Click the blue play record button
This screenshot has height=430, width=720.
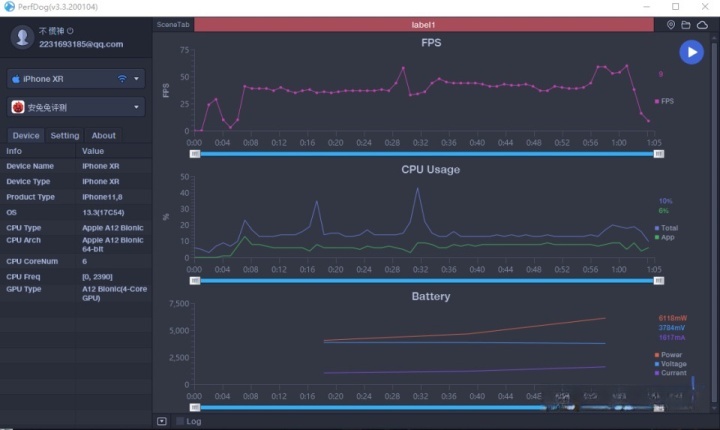pyautogui.click(x=691, y=52)
